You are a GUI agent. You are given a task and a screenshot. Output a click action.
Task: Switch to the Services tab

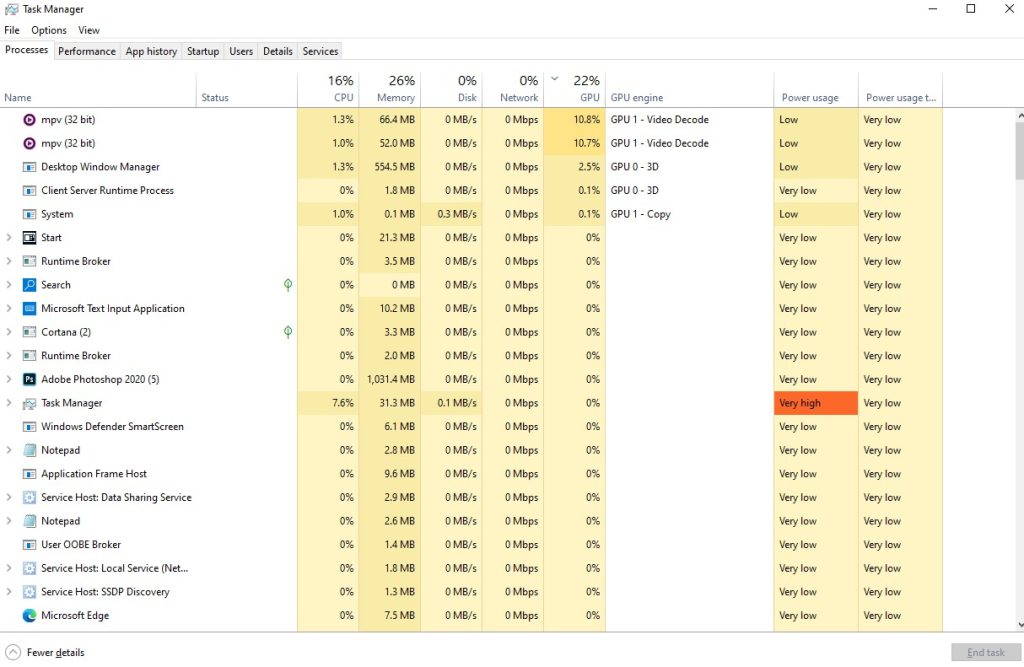click(320, 51)
